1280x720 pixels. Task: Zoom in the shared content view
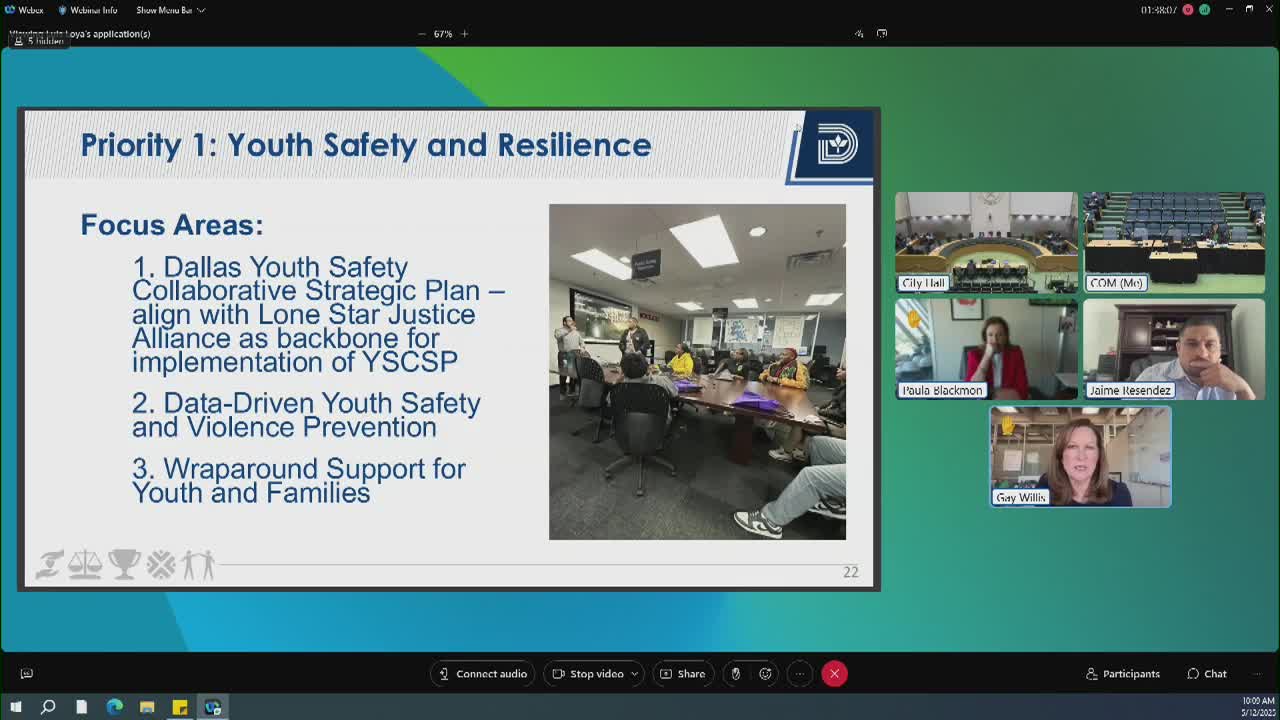[x=464, y=34]
